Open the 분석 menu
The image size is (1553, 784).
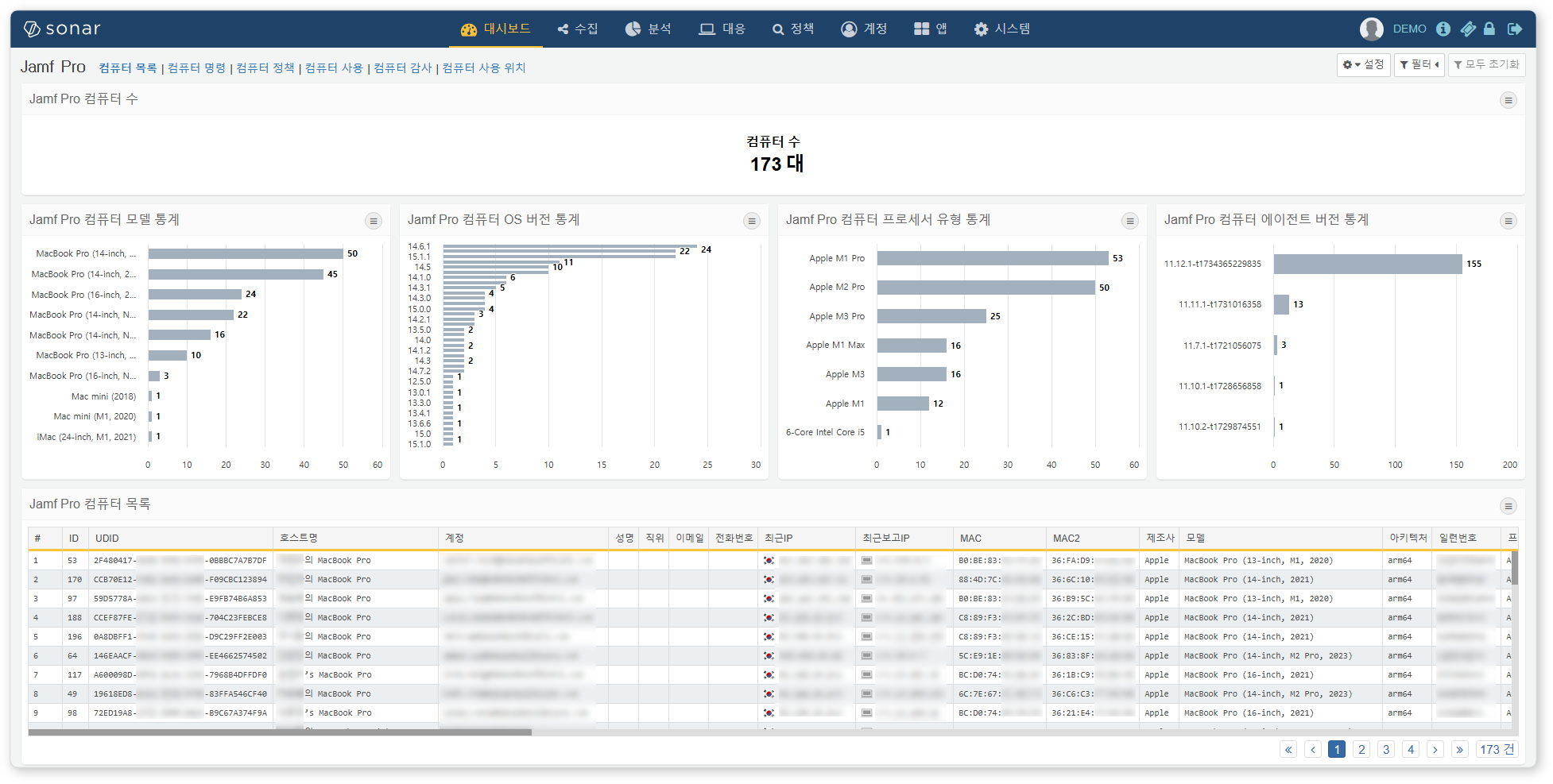pos(649,29)
